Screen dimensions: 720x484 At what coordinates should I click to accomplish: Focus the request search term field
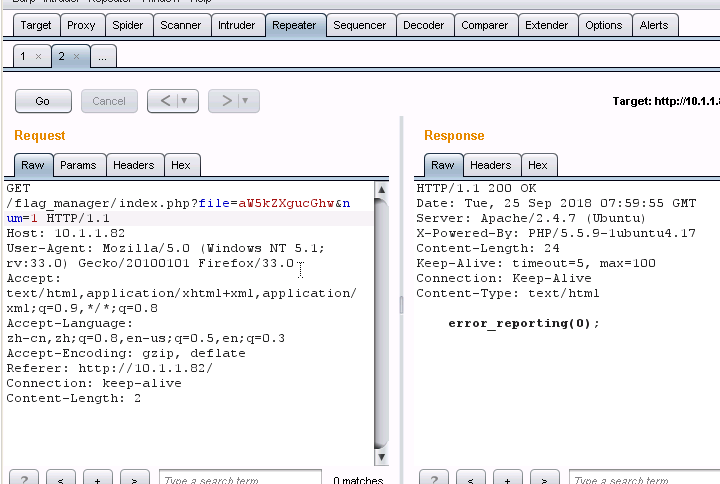tap(240, 478)
